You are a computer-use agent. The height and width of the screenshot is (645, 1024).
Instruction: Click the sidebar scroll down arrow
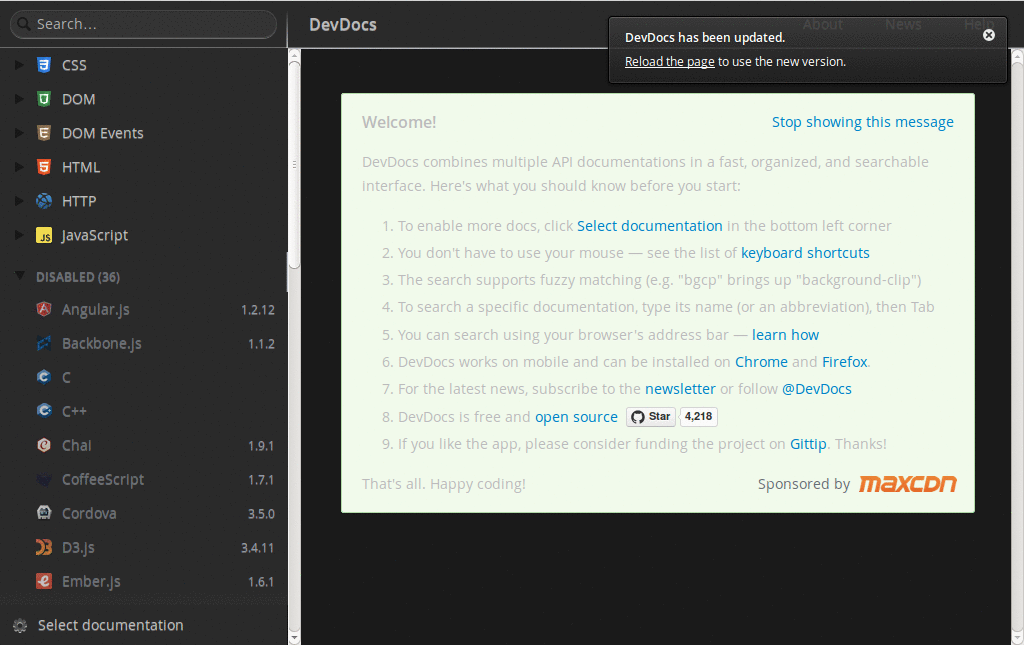click(x=295, y=637)
